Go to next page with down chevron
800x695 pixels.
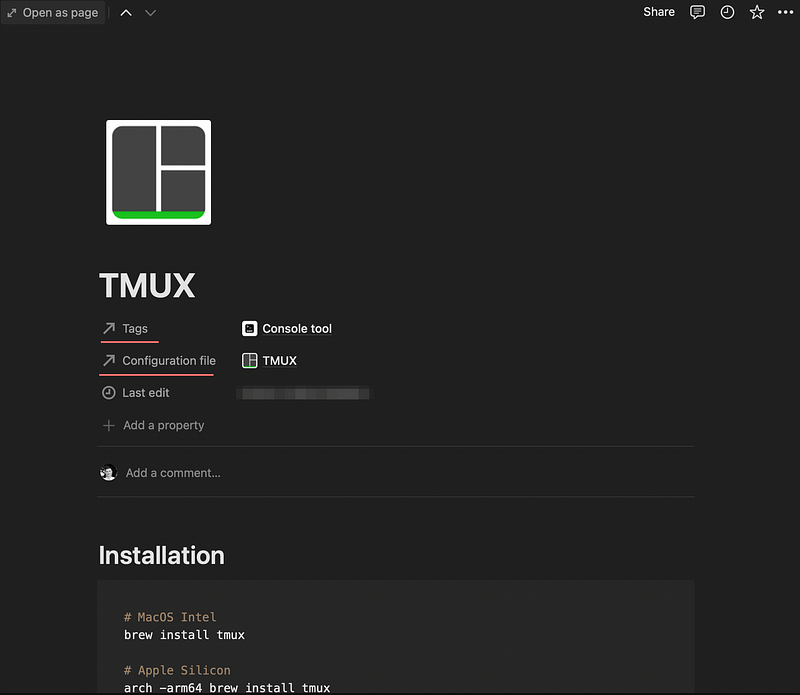pos(150,13)
